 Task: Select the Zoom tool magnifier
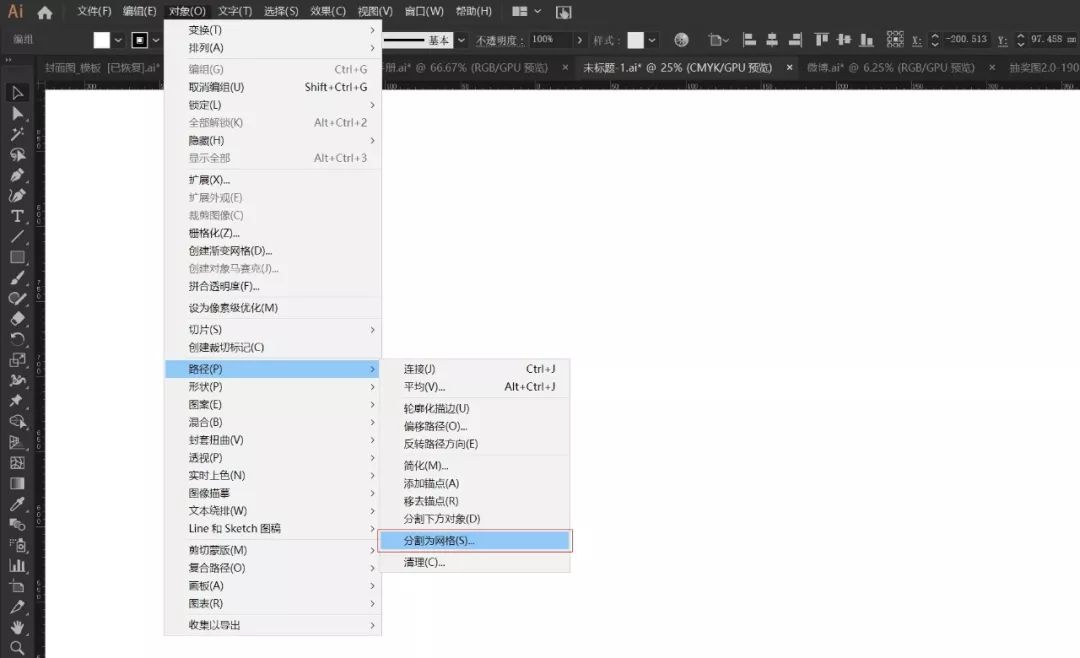[17, 648]
